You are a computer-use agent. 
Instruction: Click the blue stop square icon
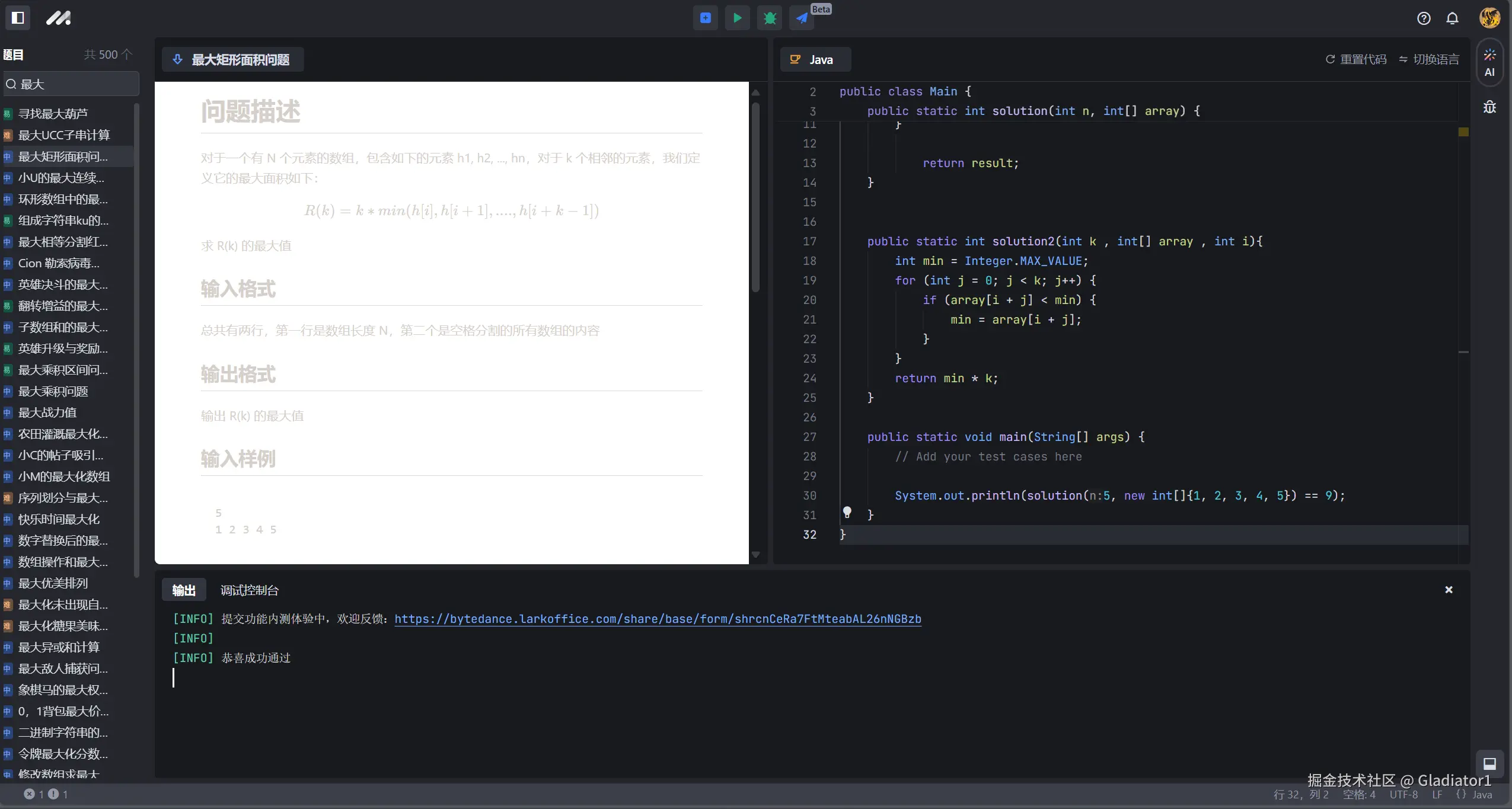click(x=705, y=18)
